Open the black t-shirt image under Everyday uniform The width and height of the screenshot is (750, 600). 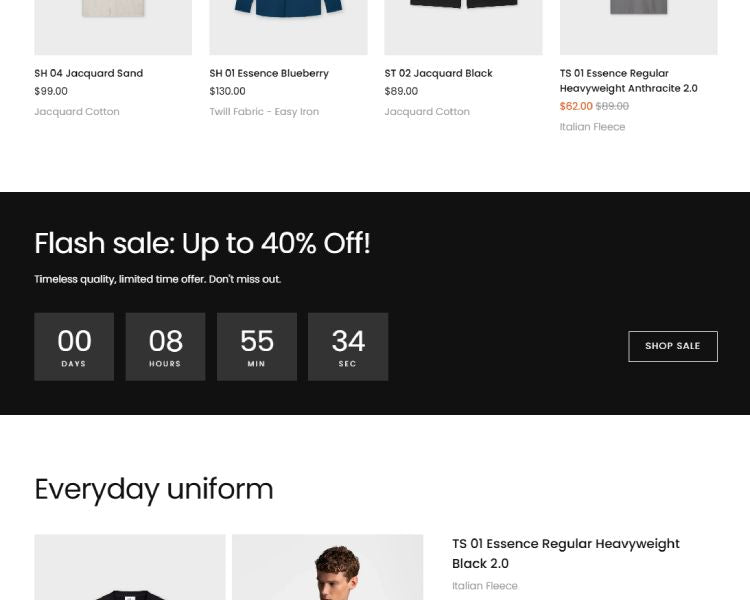(130, 570)
